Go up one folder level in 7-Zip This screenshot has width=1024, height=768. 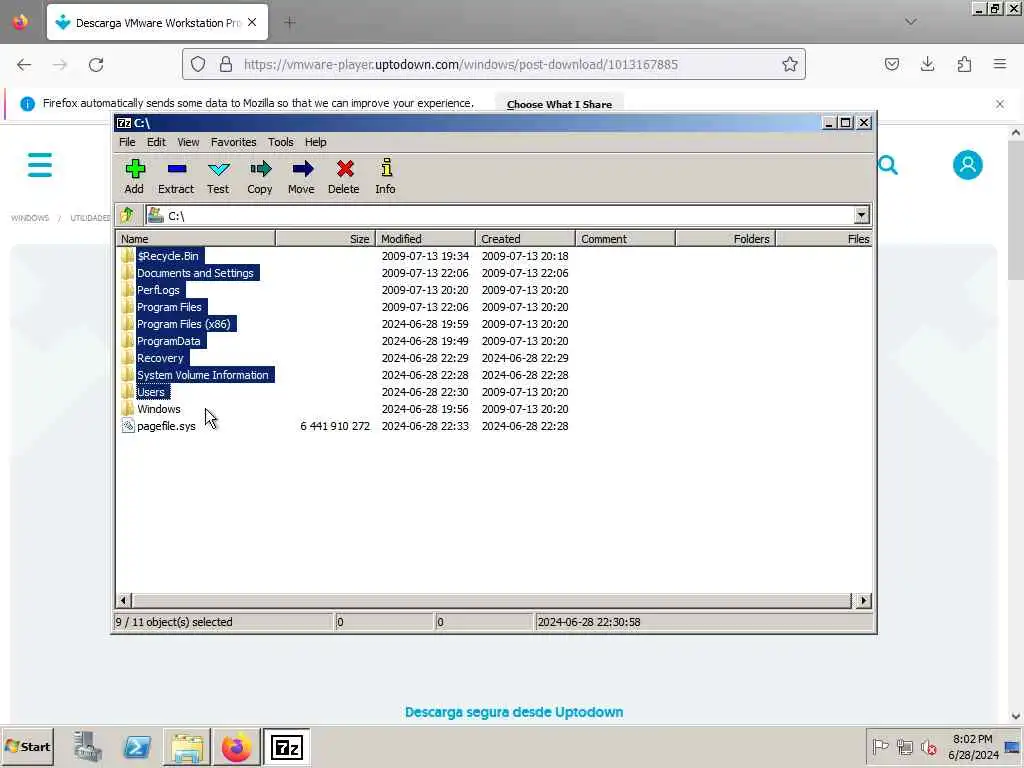(127, 215)
